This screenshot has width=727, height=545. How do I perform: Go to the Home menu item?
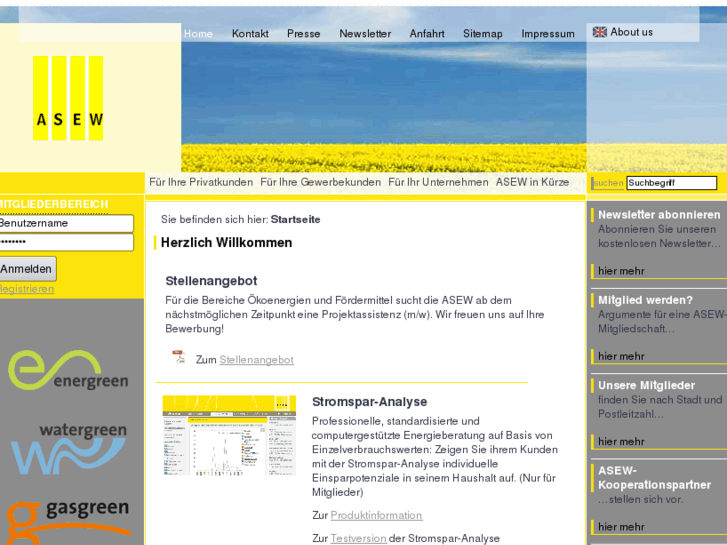click(198, 34)
